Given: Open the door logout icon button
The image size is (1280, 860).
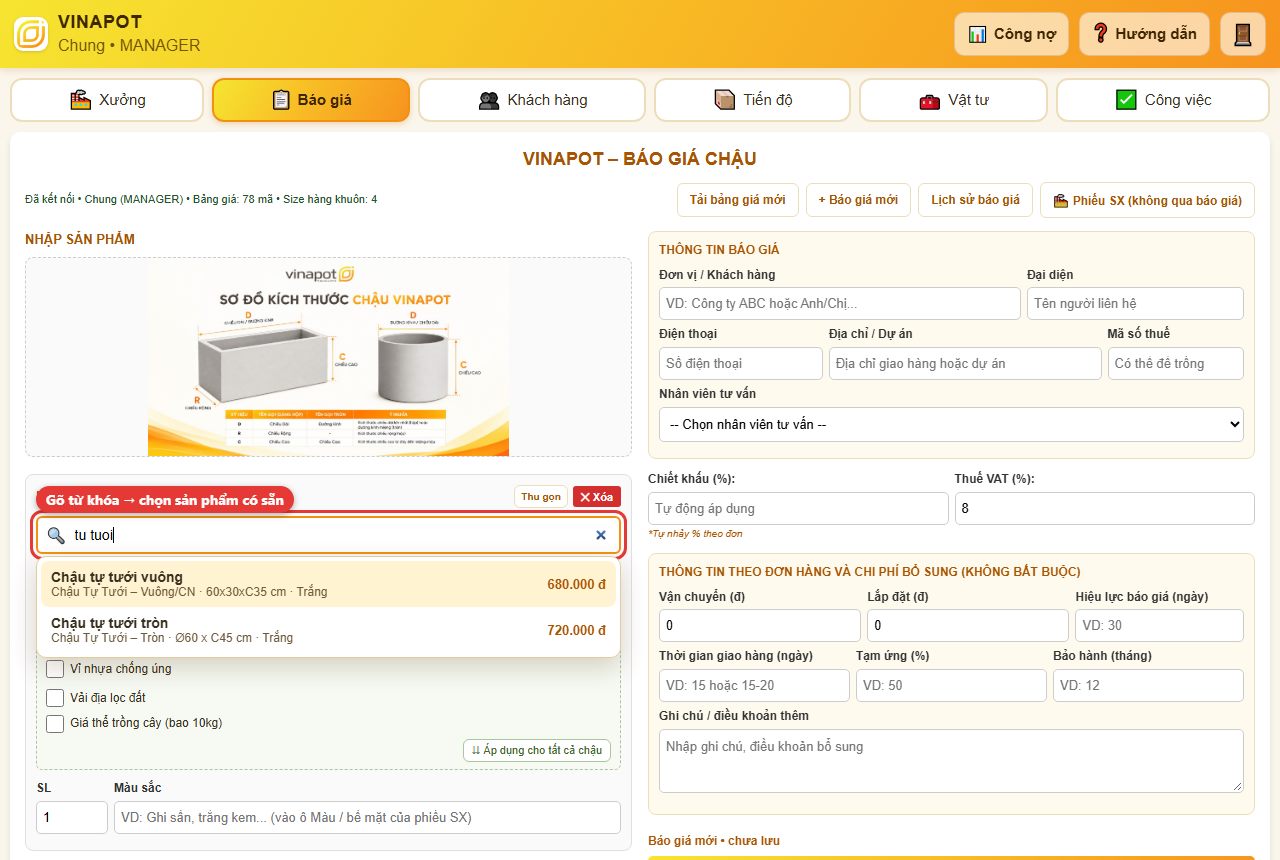Looking at the screenshot, I should tap(1243, 34).
